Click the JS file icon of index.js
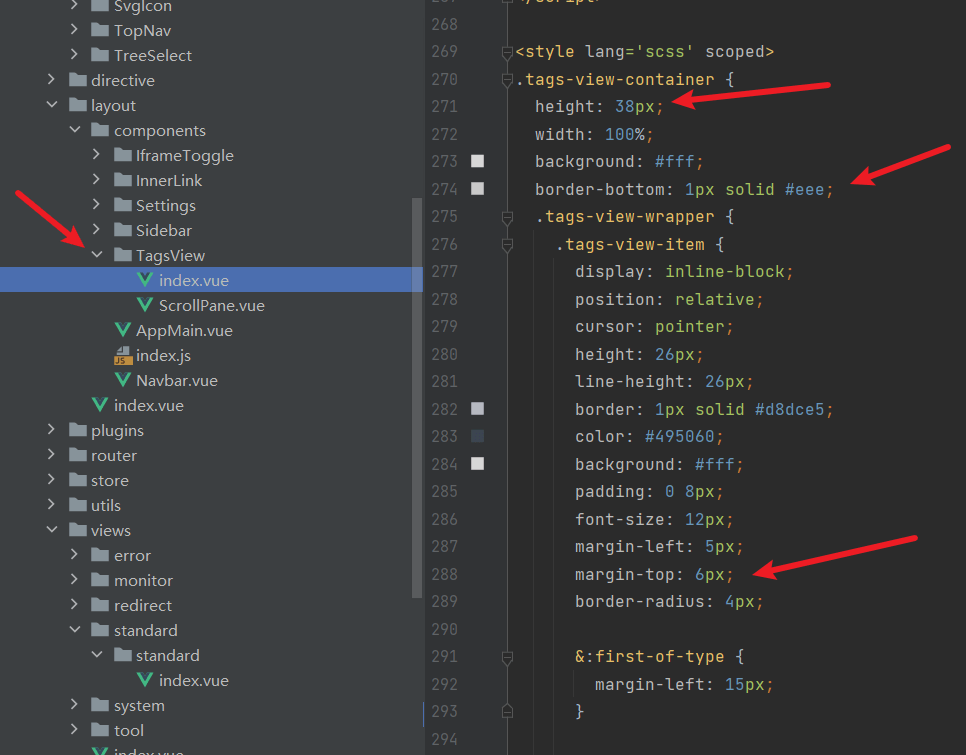The image size is (966, 755). (123, 355)
